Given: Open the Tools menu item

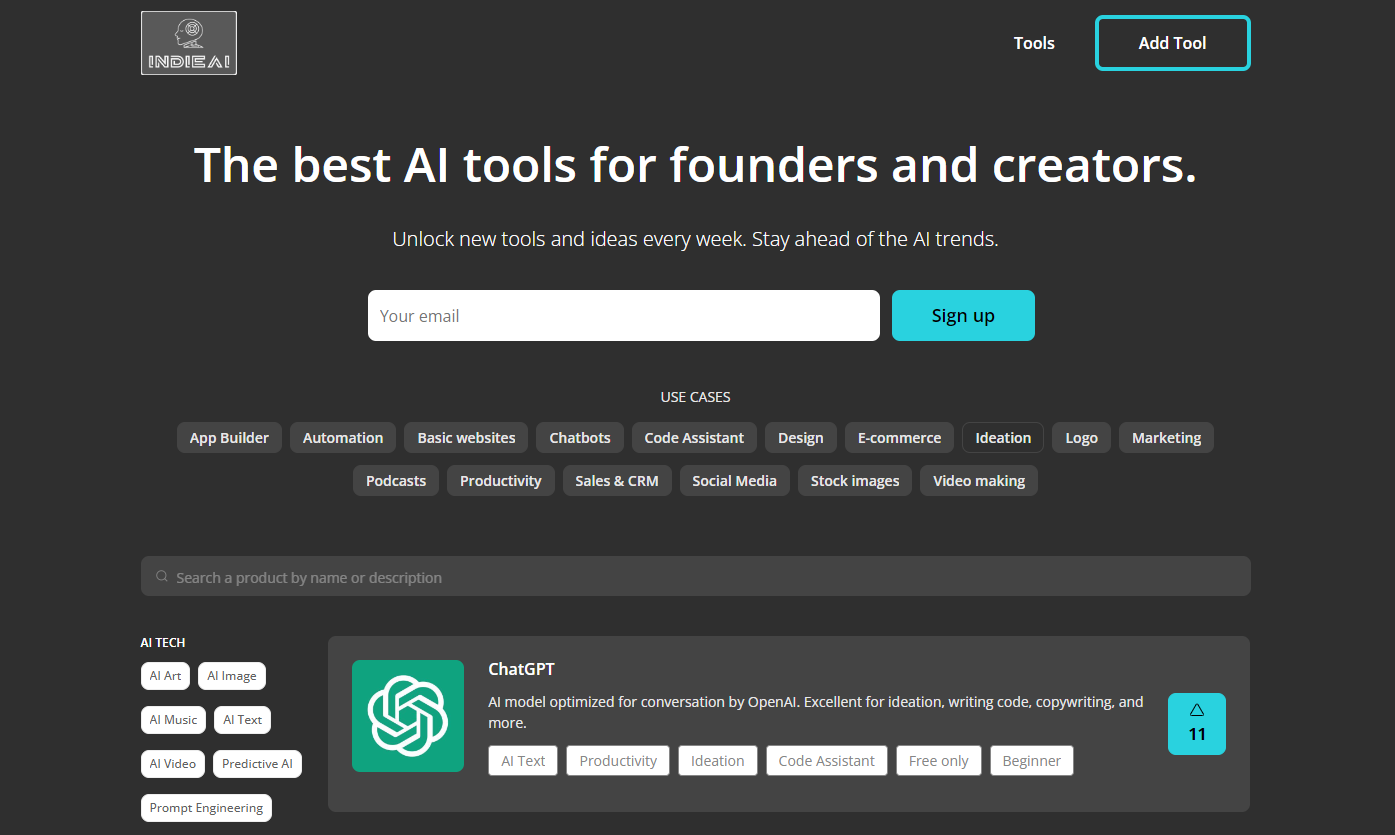Looking at the screenshot, I should [1034, 43].
